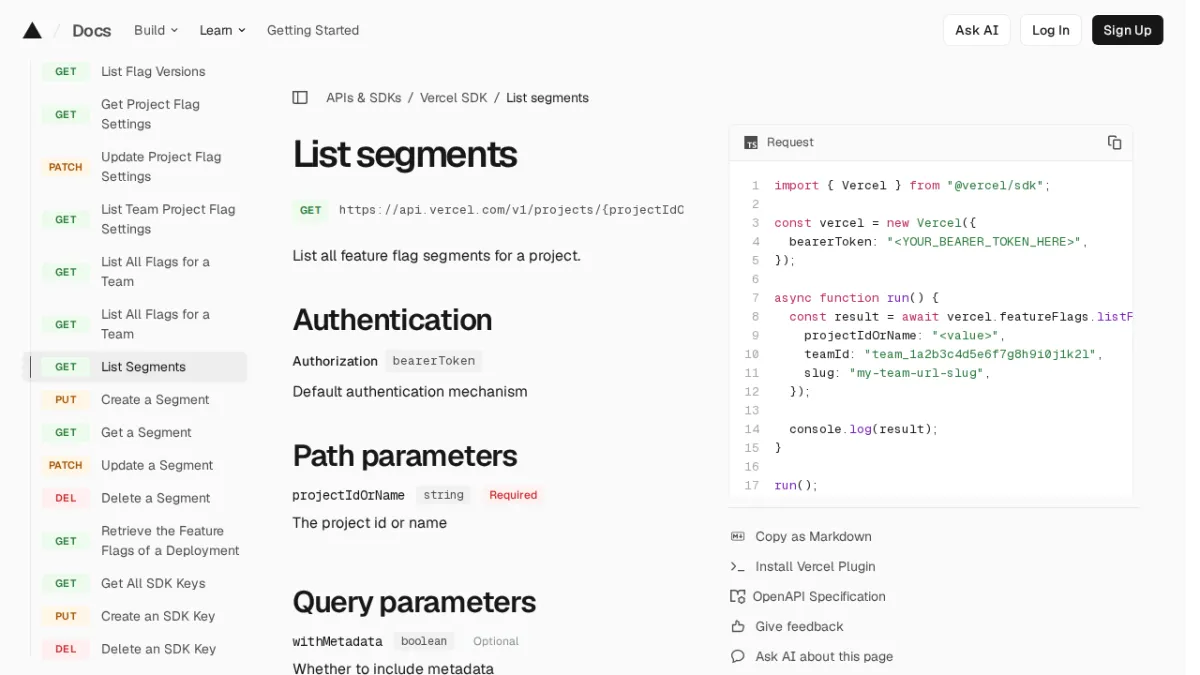Click the Ask AI button
This screenshot has height=675, width=1200.
[x=976, y=30]
